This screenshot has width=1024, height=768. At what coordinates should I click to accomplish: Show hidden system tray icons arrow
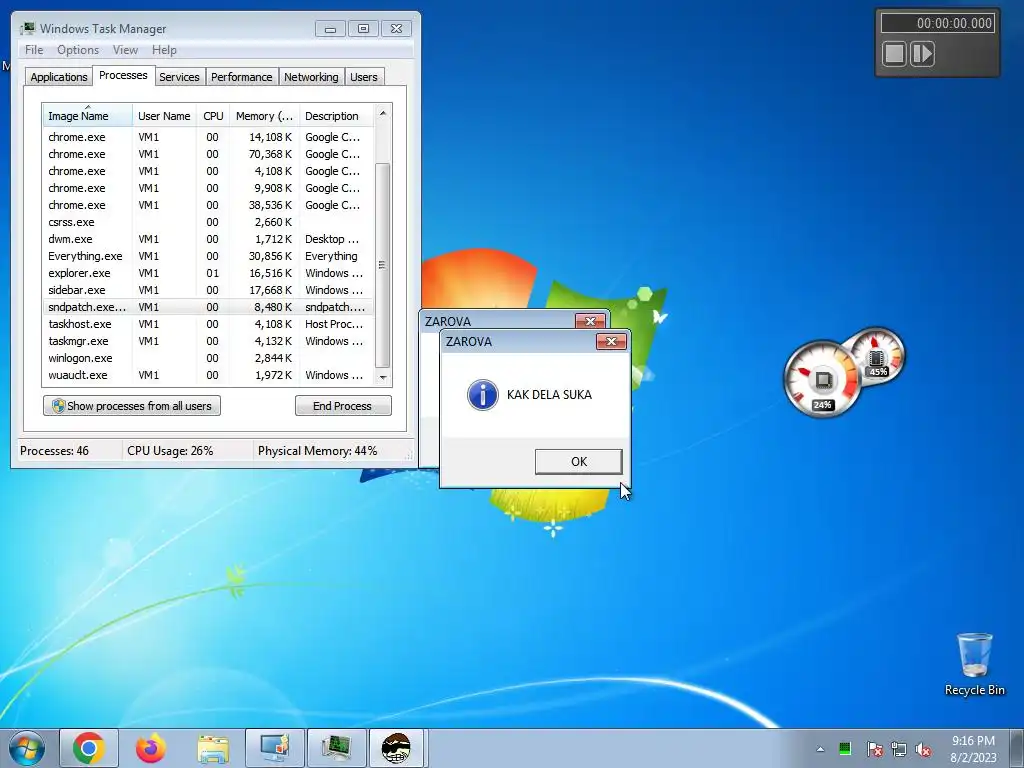(x=820, y=749)
